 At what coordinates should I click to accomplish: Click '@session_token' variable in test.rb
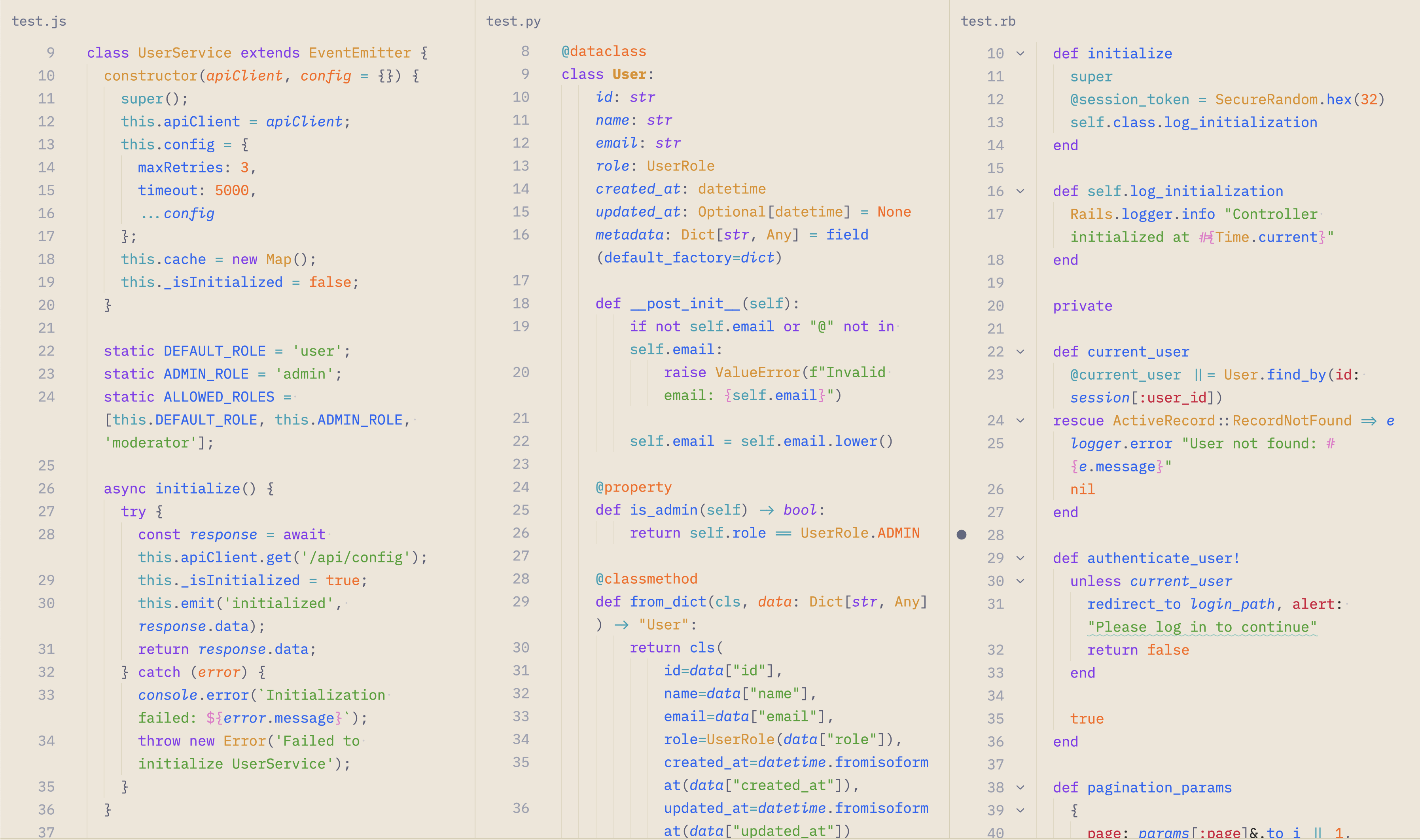pos(1130,100)
